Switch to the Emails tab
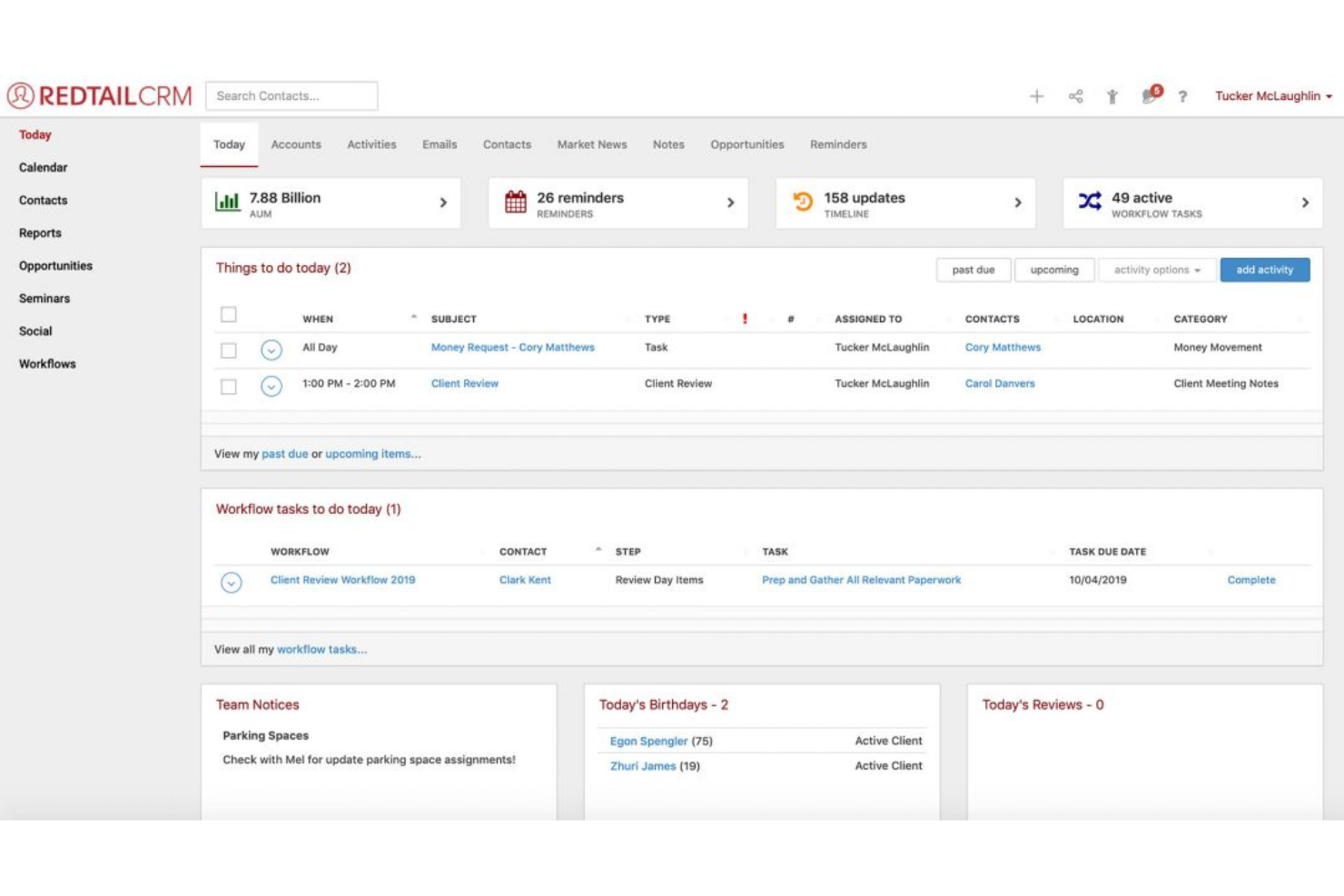Viewport: 1344px width, 896px height. click(440, 144)
